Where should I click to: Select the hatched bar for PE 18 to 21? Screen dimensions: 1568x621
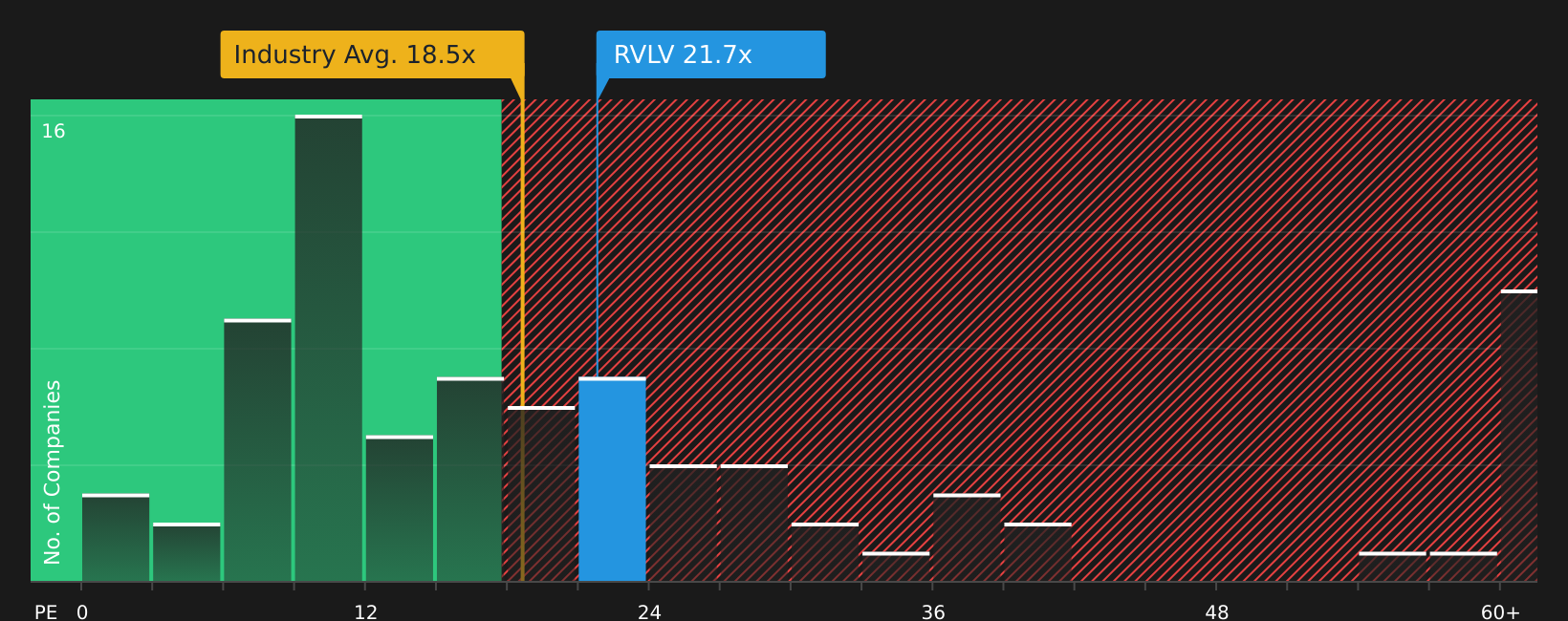click(541, 494)
